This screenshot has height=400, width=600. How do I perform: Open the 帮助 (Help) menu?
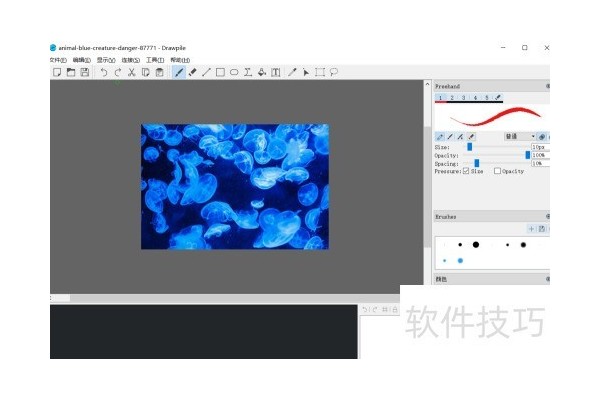click(180, 60)
